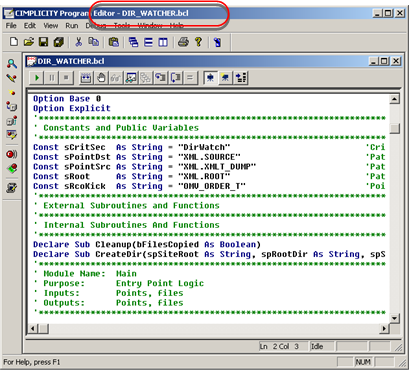Tile windows horizontally via the toolbar icon
The width and height of the screenshot is (409, 370).
(148, 42)
